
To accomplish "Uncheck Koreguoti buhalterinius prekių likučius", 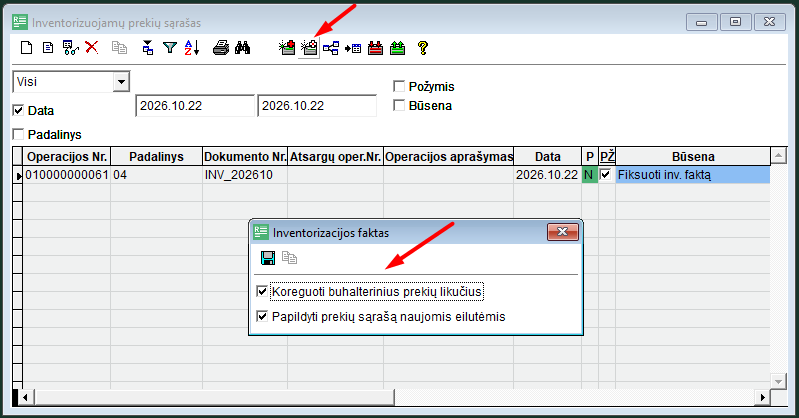I will (262, 292).
